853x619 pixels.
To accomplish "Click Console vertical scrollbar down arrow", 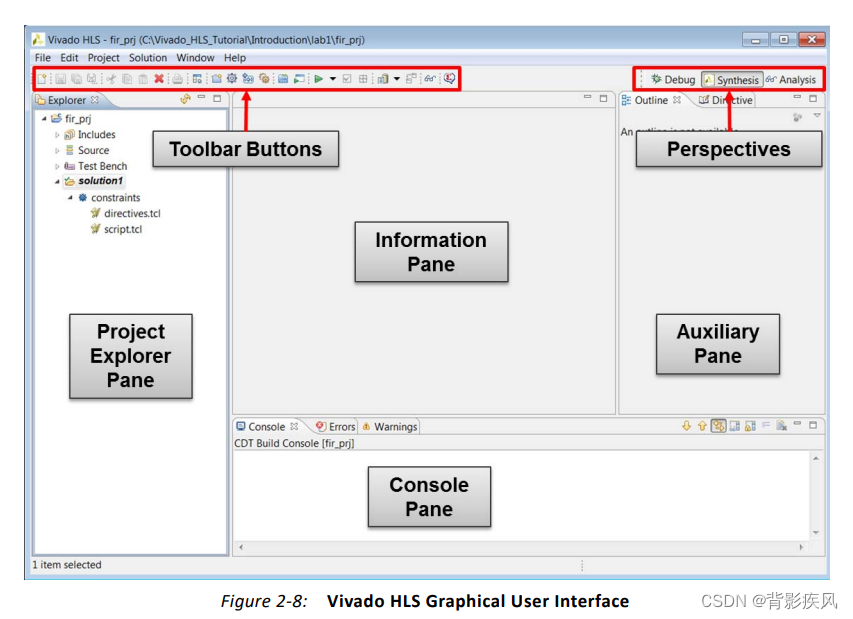I will 816,532.
